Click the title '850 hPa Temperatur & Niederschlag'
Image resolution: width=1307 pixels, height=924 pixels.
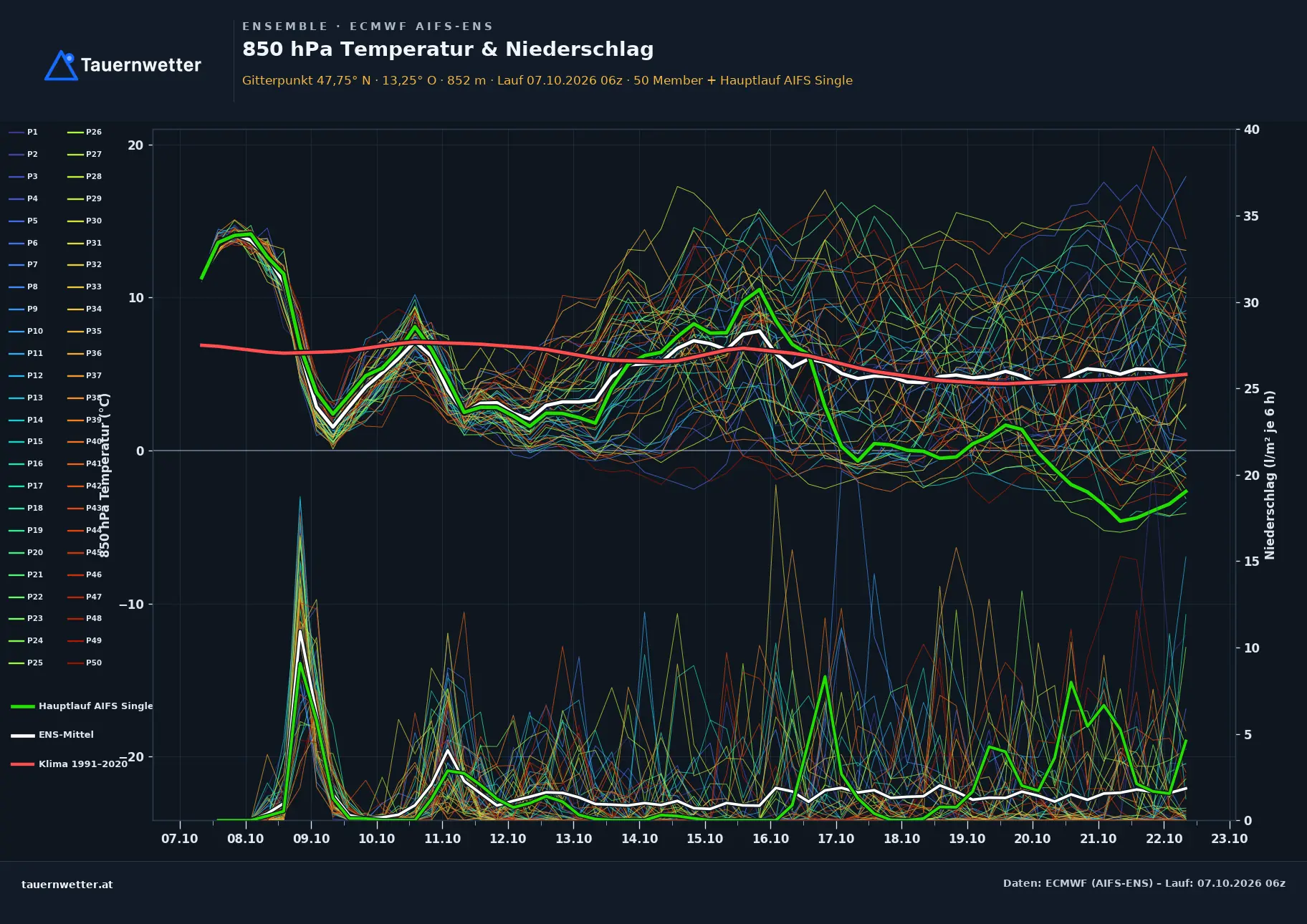pos(448,49)
